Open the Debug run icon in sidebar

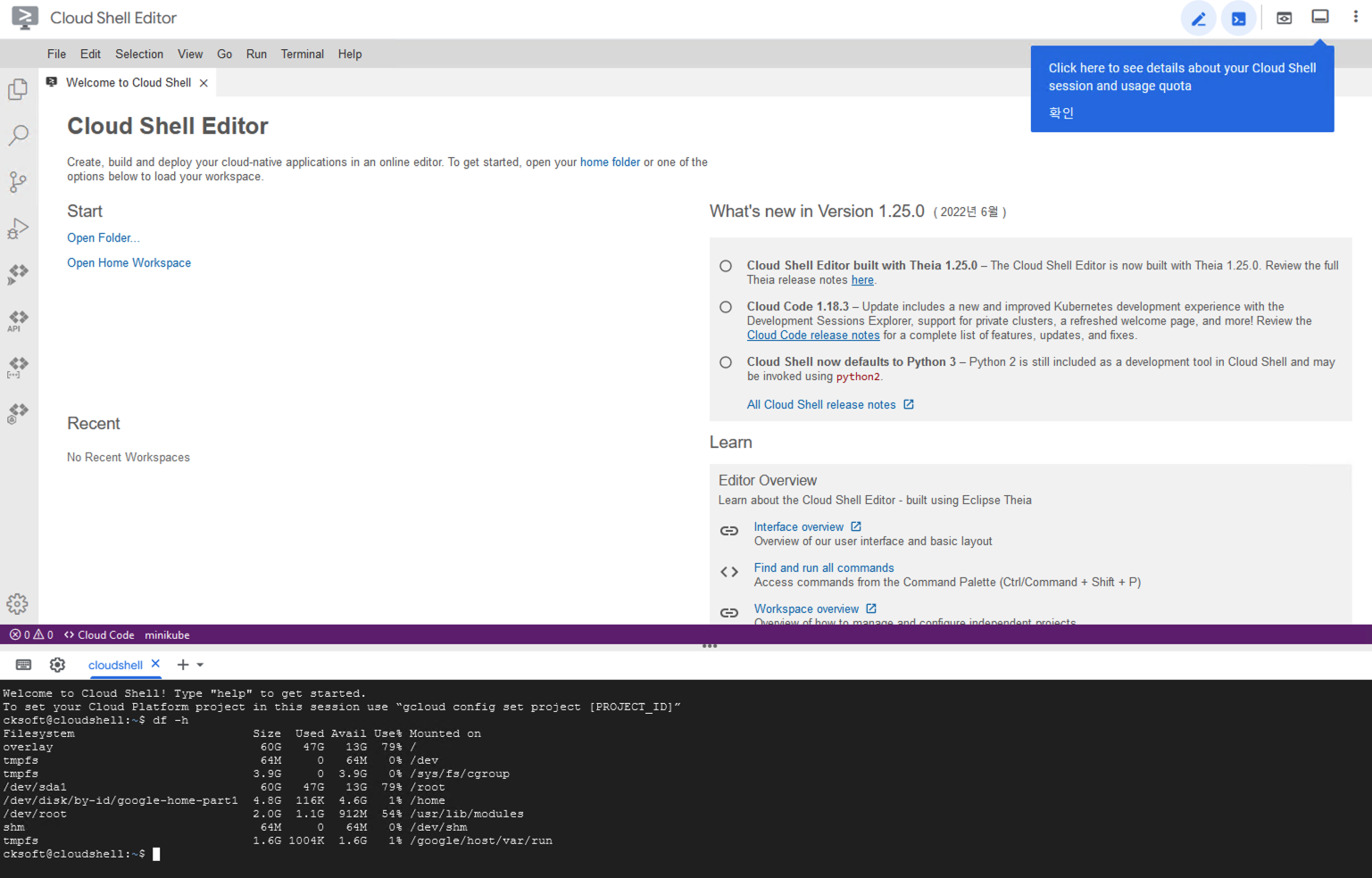pos(18,228)
